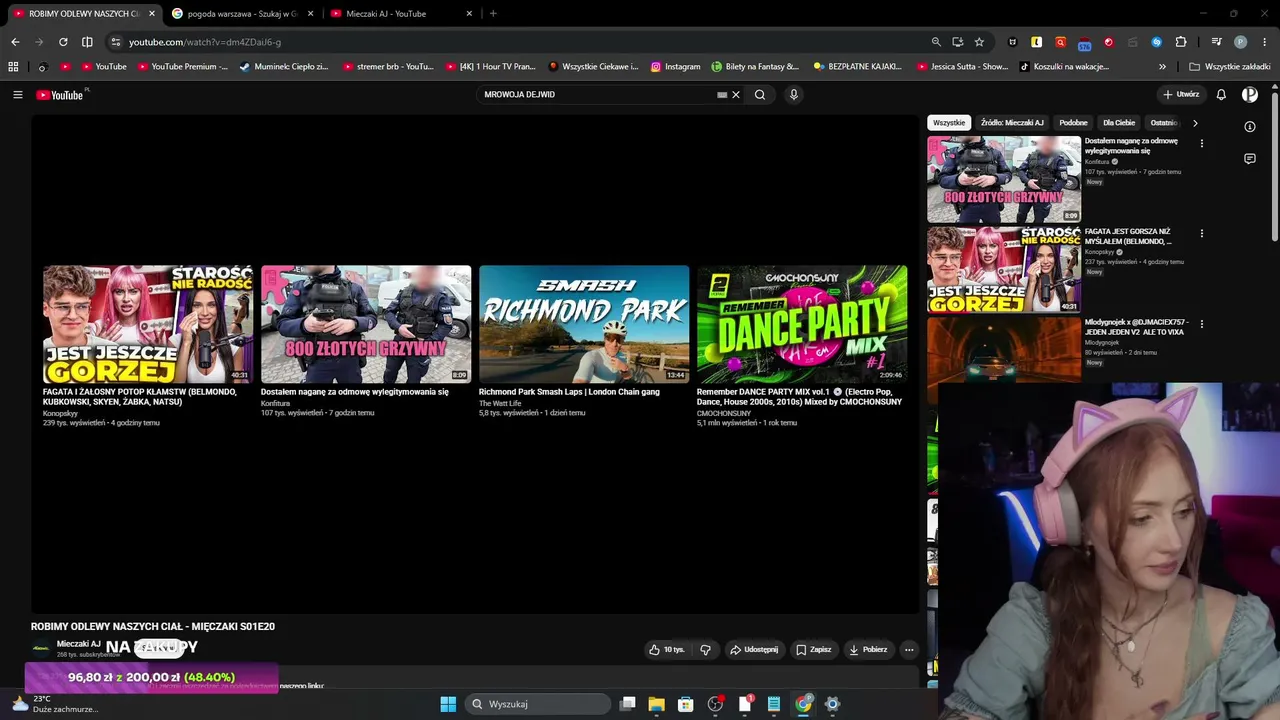The image size is (1280, 720).
Task: Select the Podobne filter chip
Action: click(x=1073, y=123)
